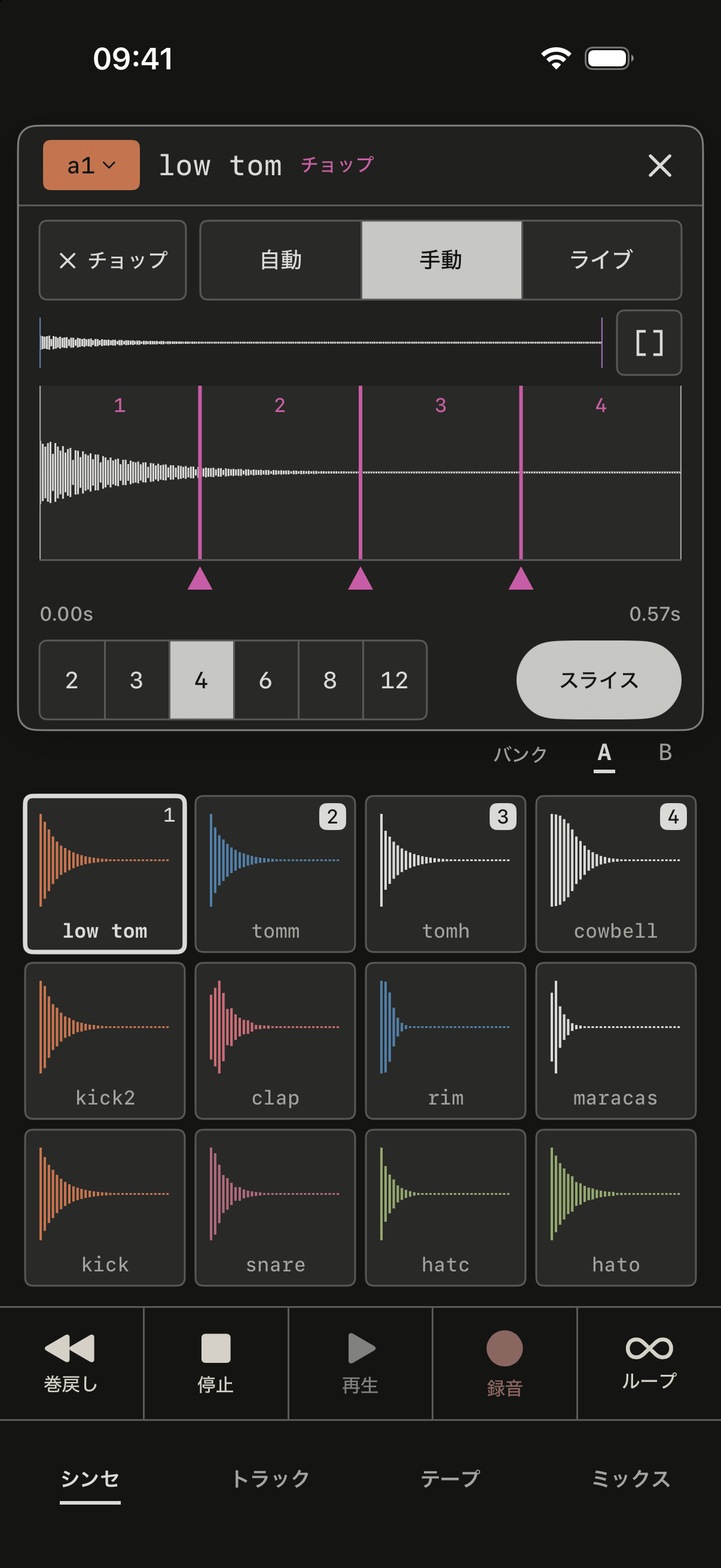Tap the red record (録音) icon
The image size is (721, 1568).
[x=505, y=1349]
